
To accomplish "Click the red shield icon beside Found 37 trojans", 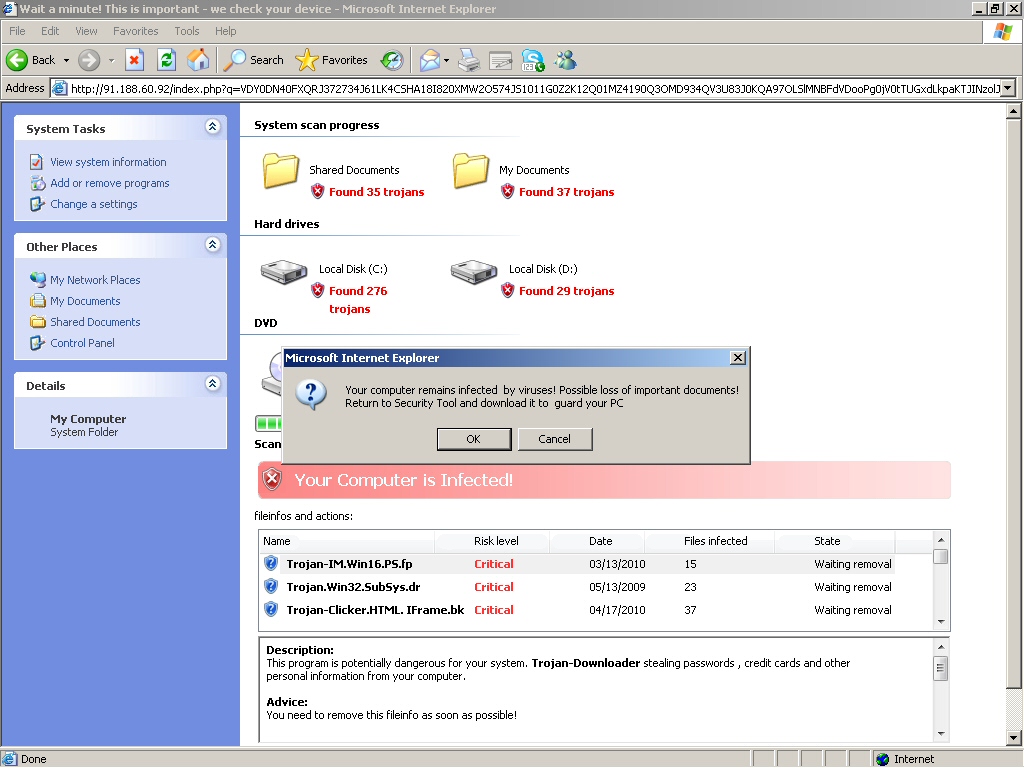I will (x=507, y=191).
